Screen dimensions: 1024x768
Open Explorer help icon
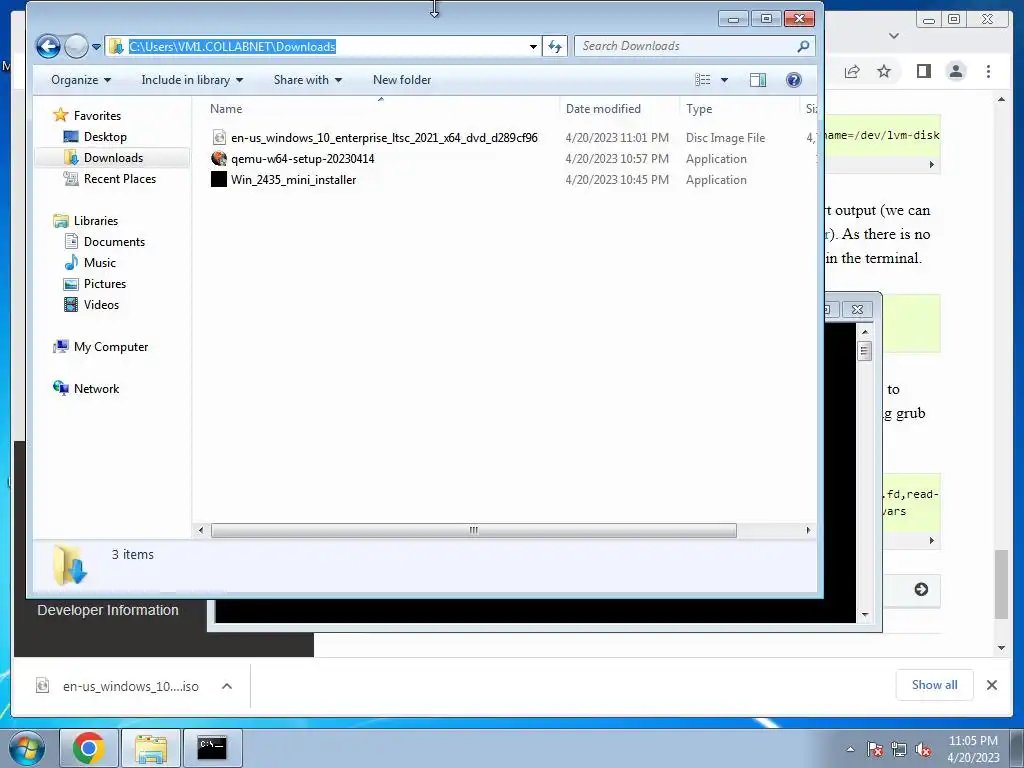[x=793, y=80]
